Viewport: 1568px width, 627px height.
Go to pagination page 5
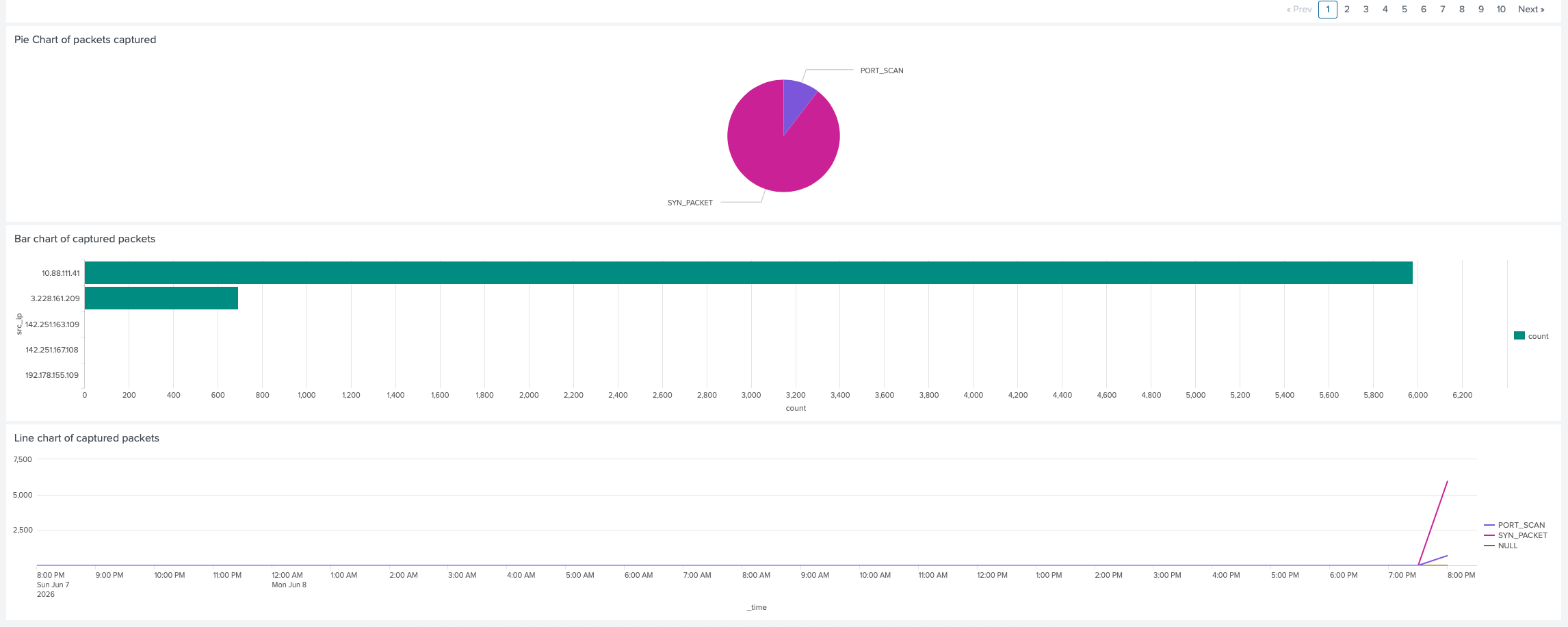[x=1404, y=10]
